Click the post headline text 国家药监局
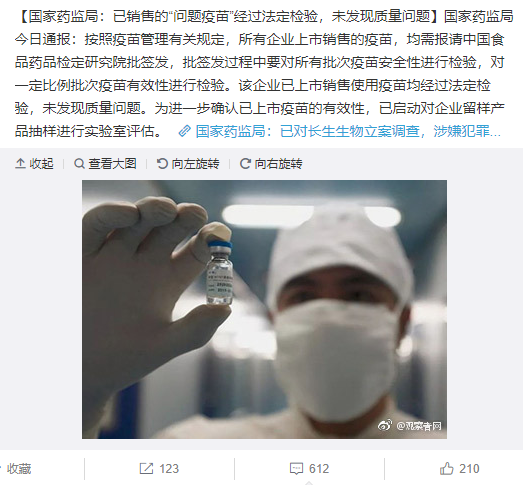This screenshot has height=485, width=523. point(63,16)
